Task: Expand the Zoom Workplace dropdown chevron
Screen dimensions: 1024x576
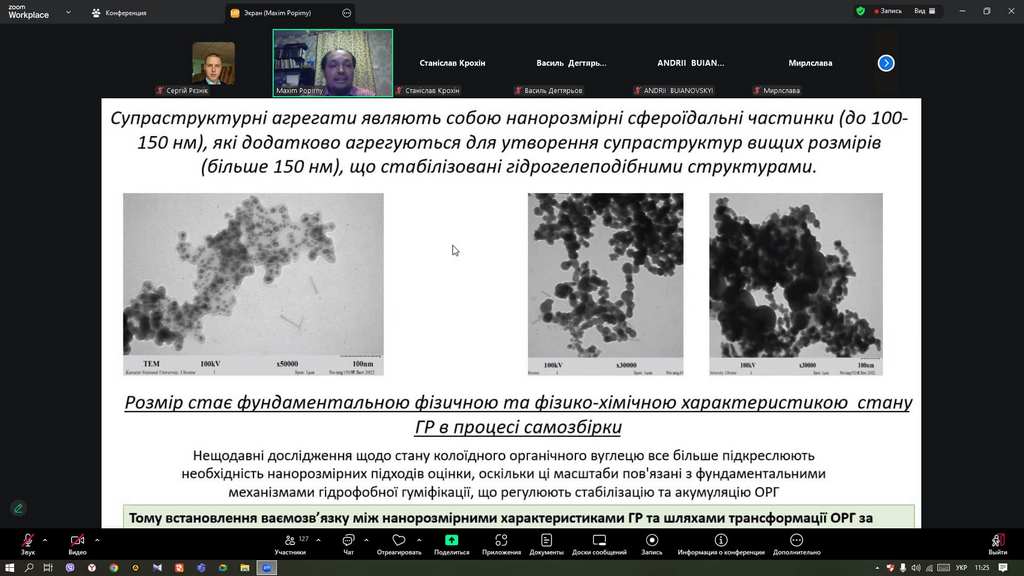Action: click(67, 12)
